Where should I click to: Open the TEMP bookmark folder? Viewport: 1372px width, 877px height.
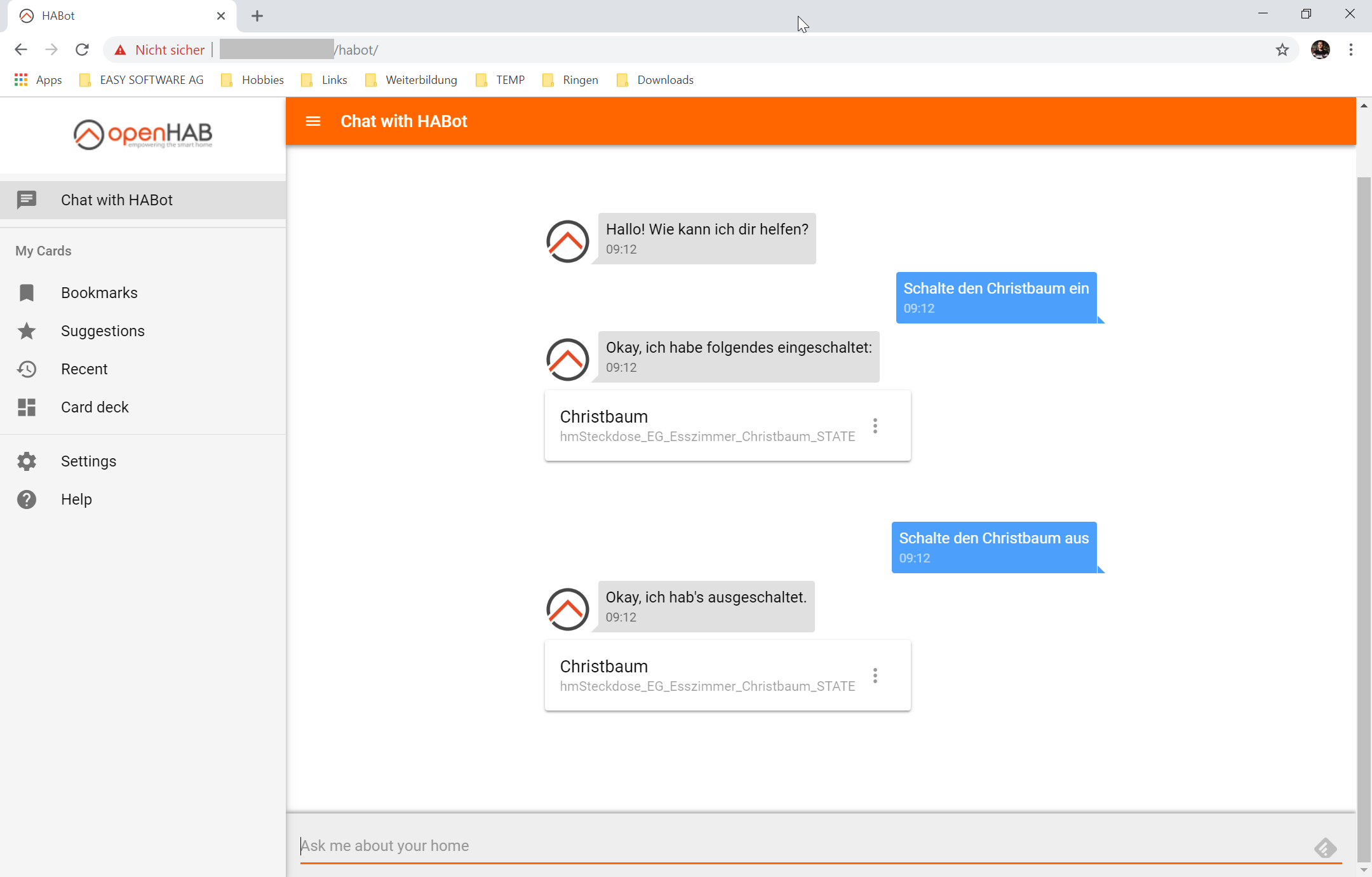click(500, 80)
